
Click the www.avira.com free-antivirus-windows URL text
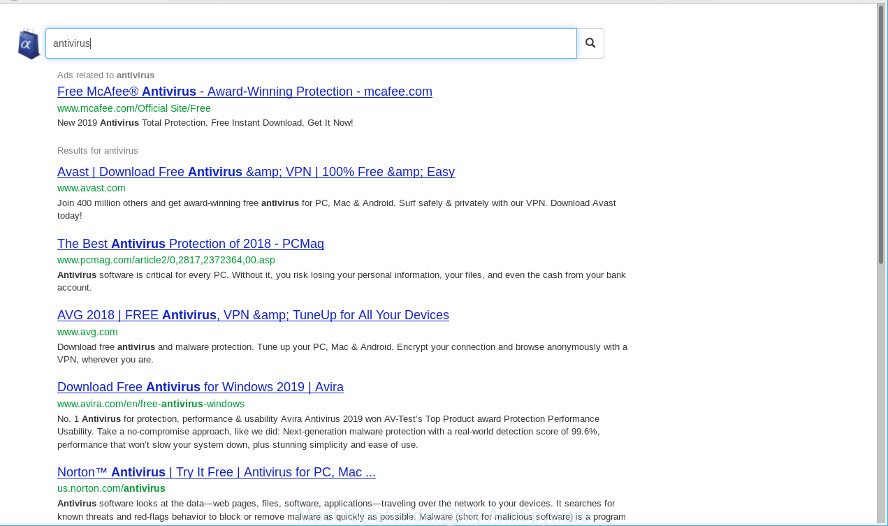151,404
